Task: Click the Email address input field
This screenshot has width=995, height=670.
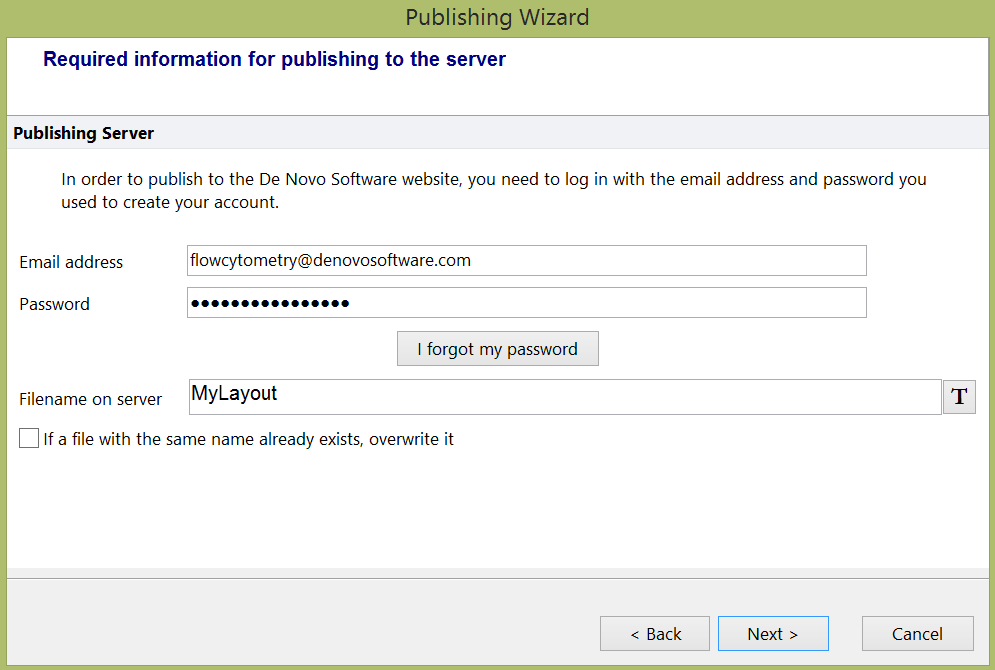Action: (x=526, y=261)
